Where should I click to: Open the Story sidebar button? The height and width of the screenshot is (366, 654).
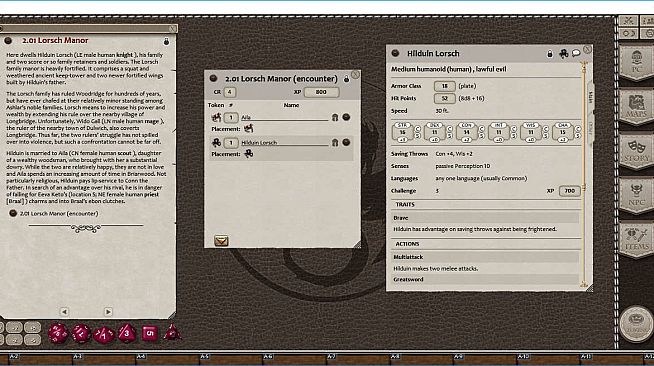(x=636, y=151)
